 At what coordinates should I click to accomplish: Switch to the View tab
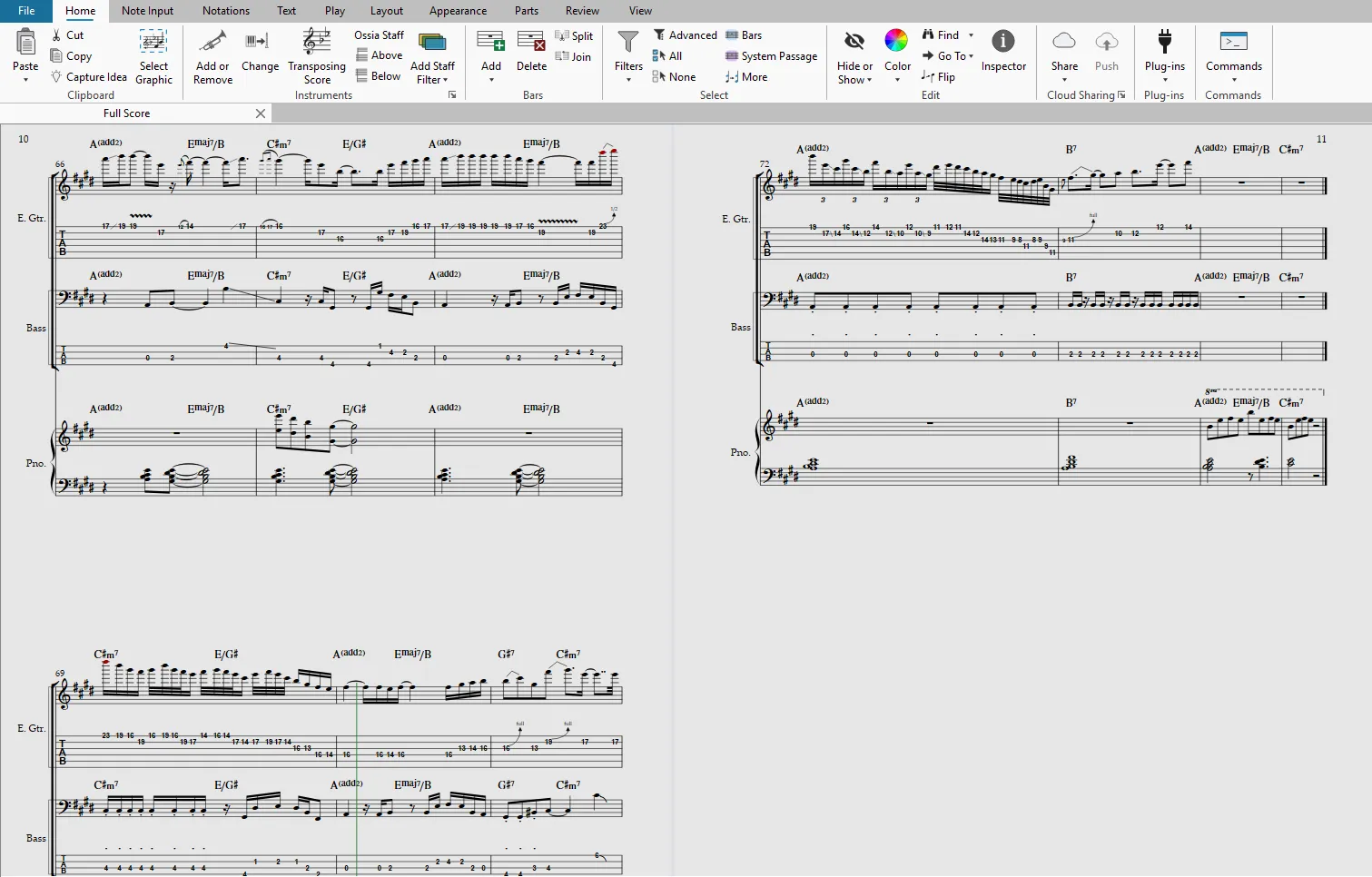click(640, 11)
